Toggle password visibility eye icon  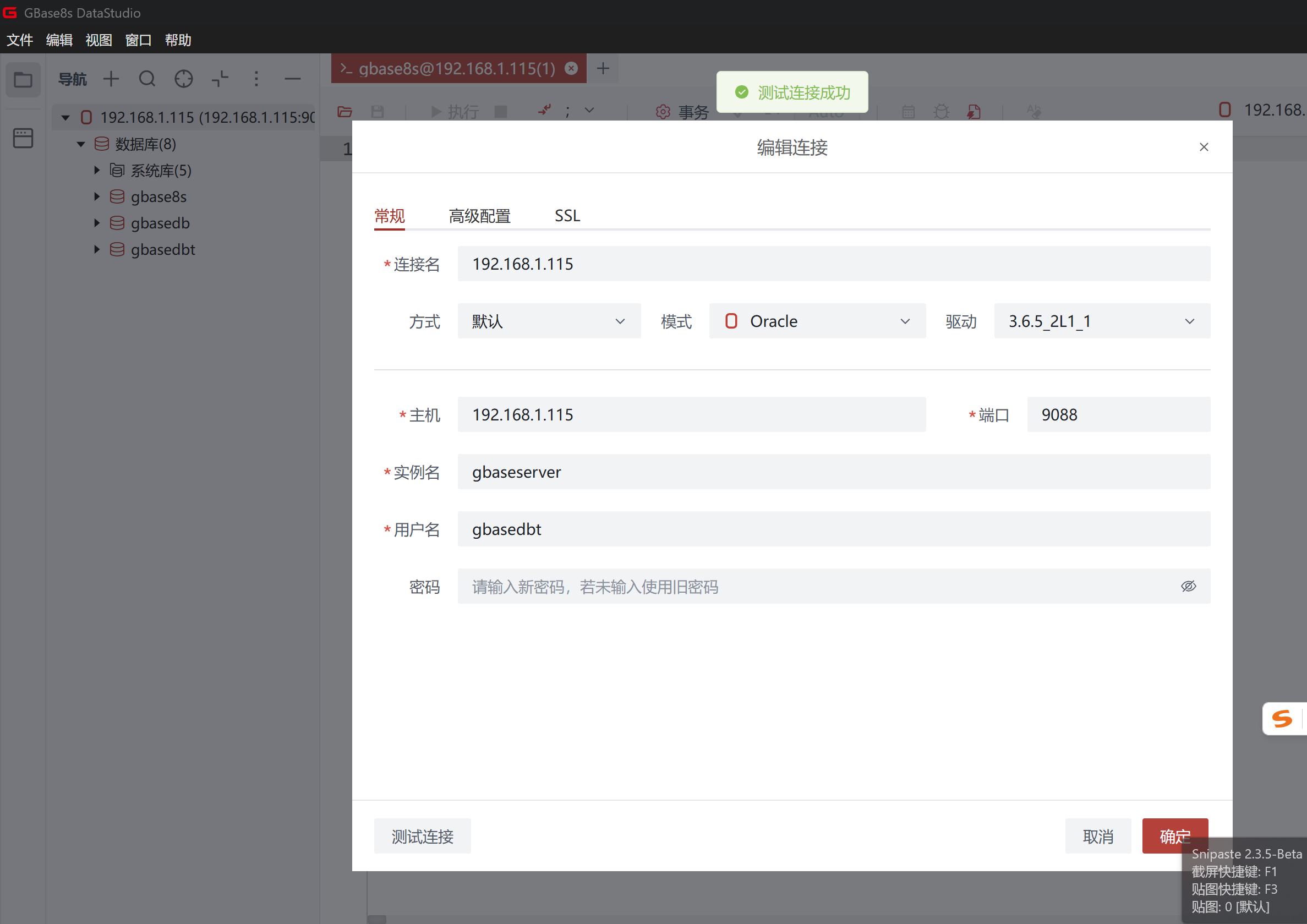pyautogui.click(x=1188, y=586)
